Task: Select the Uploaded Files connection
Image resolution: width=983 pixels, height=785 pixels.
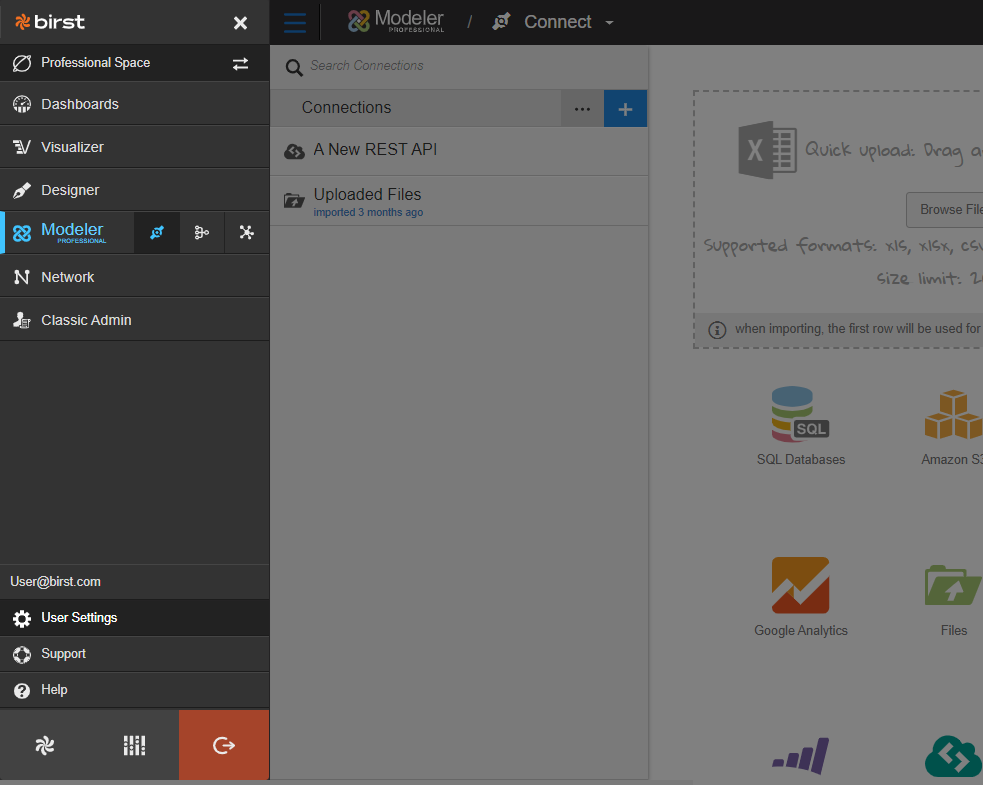Action: click(459, 201)
